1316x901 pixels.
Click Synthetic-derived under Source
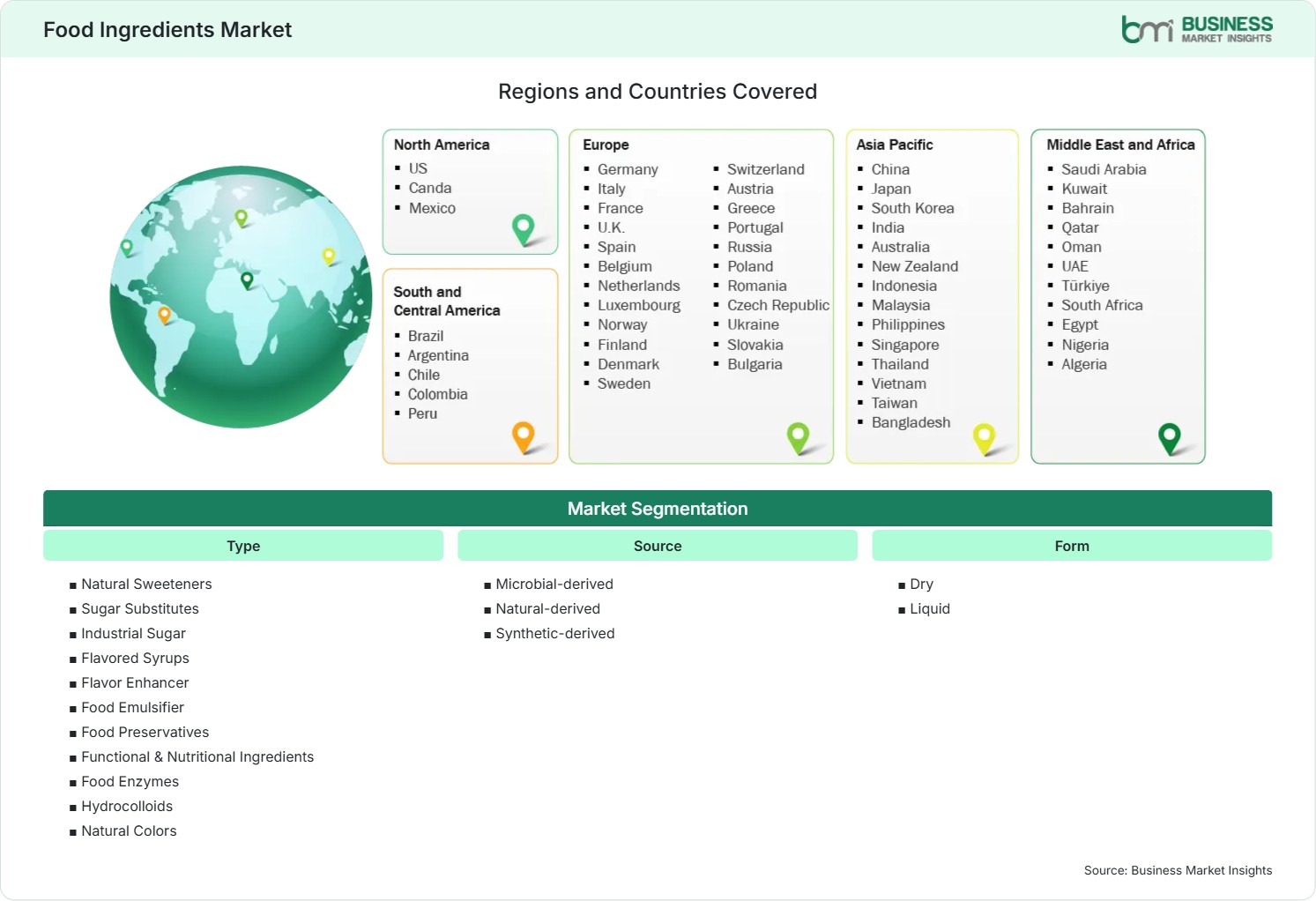(555, 633)
